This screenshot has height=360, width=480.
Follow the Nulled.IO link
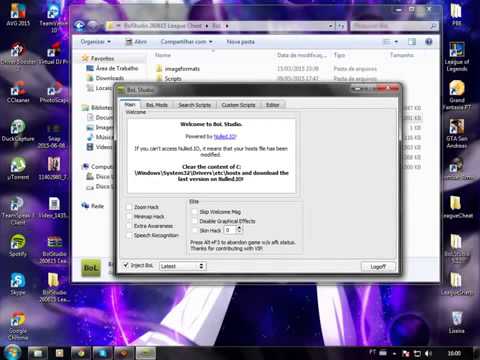[x=225, y=136]
